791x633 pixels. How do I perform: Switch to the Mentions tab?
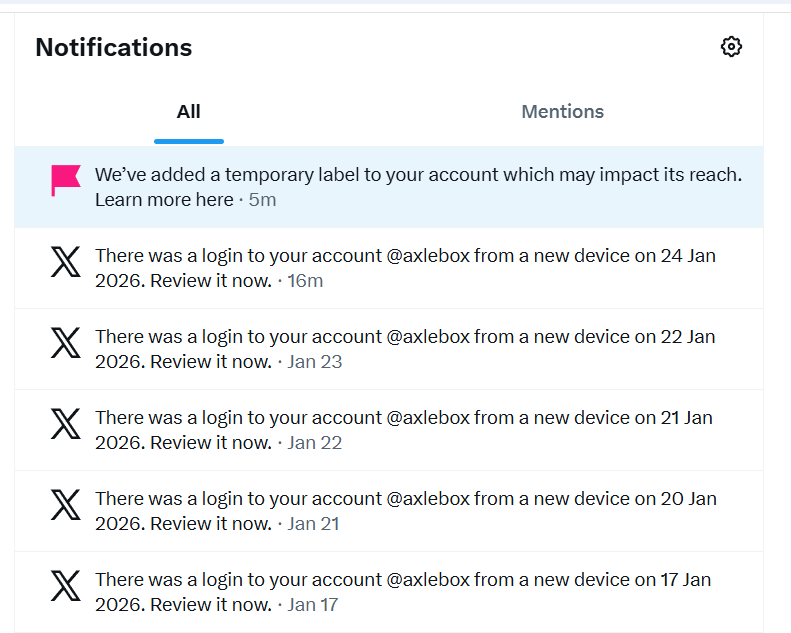(x=562, y=111)
